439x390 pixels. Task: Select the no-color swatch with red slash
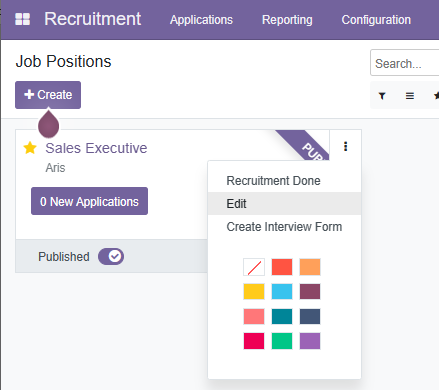254,267
